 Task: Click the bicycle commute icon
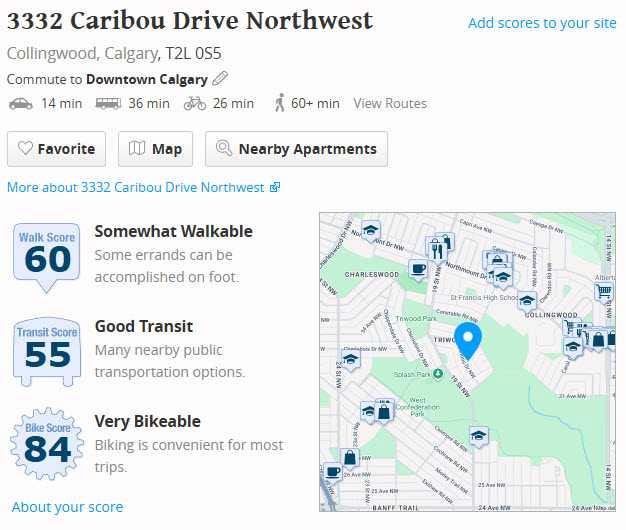pos(195,103)
